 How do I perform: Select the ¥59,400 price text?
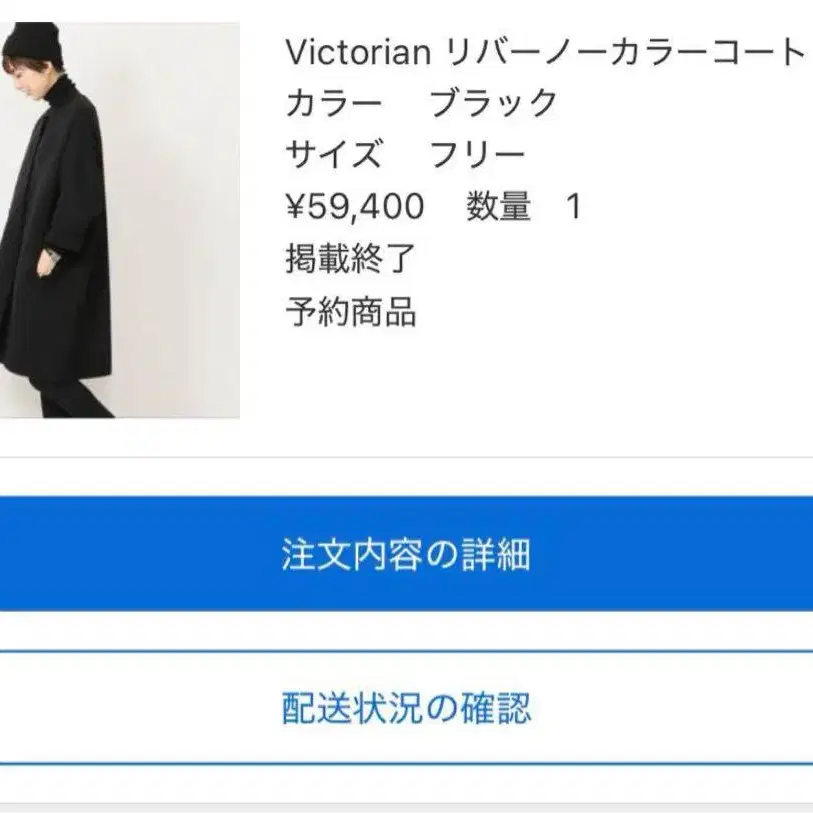point(355,206)
